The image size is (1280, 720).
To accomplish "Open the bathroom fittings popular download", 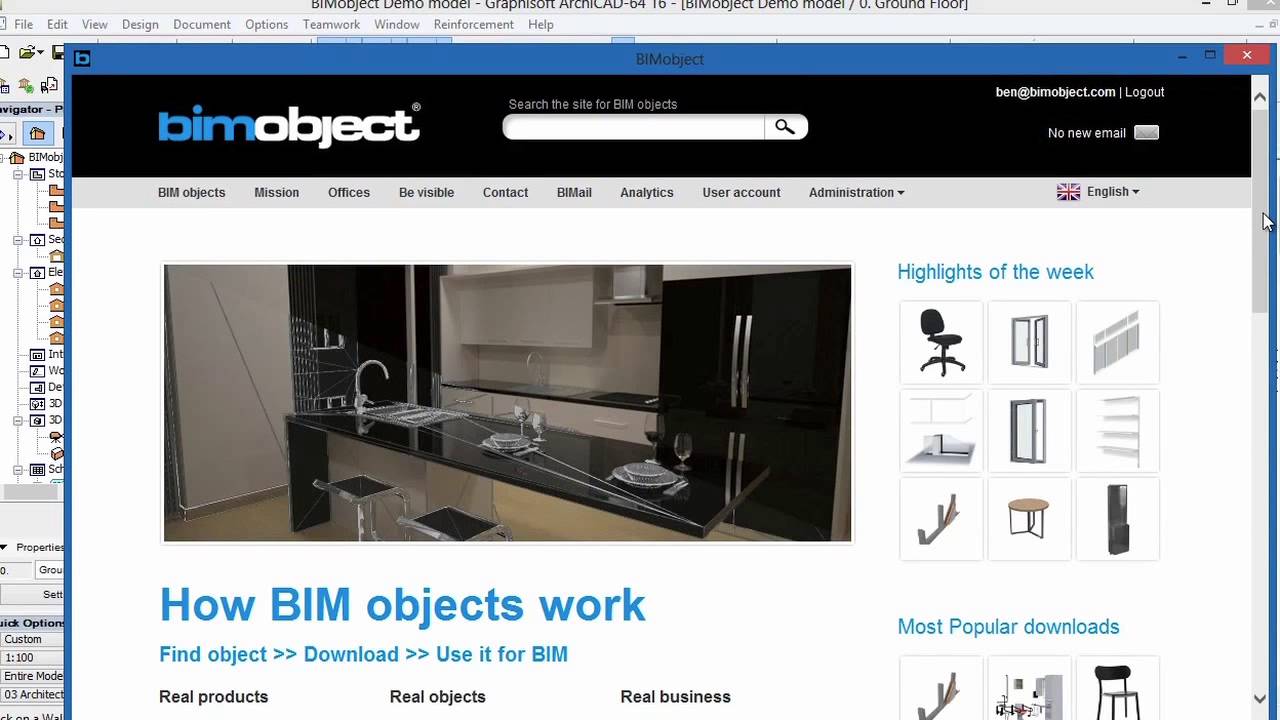I will (x=1029, y=689).
